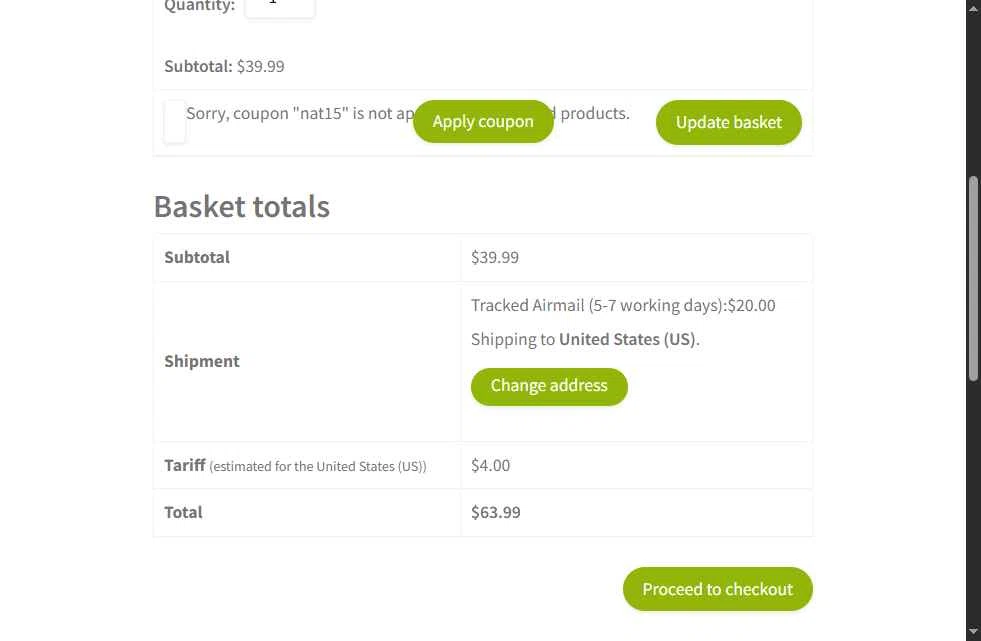Click the Shipment row label
981x641 pixels.
[201, 361]
